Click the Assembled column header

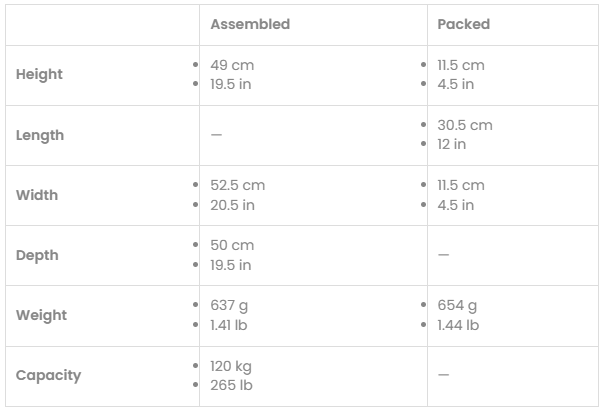[249, 24]
